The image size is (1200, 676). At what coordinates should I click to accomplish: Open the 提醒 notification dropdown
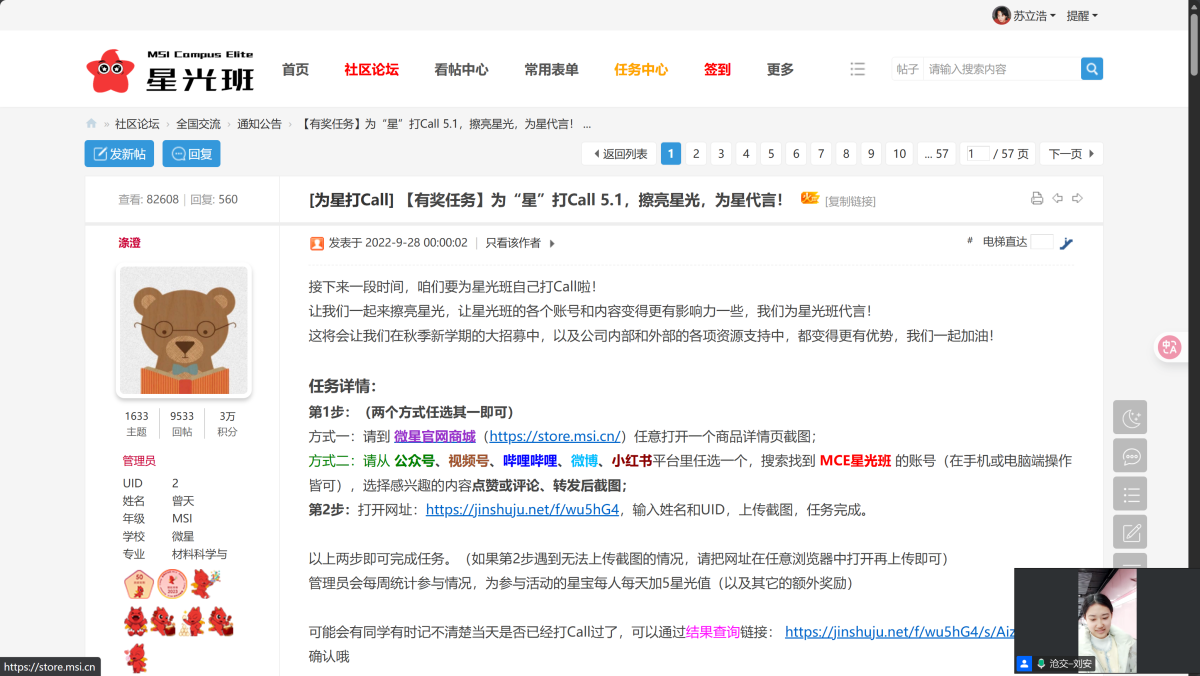[1081, 15]
